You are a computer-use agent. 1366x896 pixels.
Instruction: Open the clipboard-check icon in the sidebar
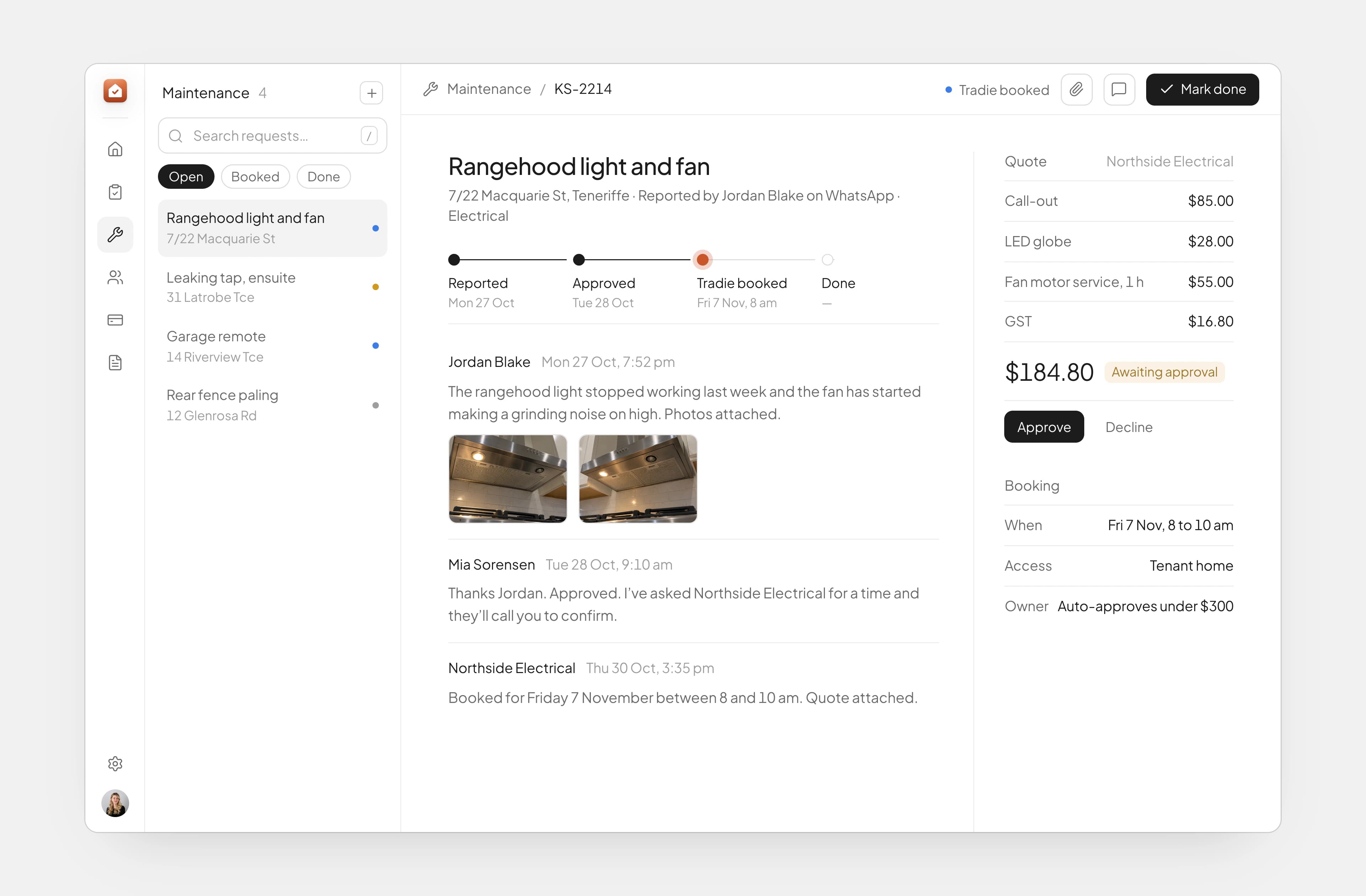click(x=115, y=192)
